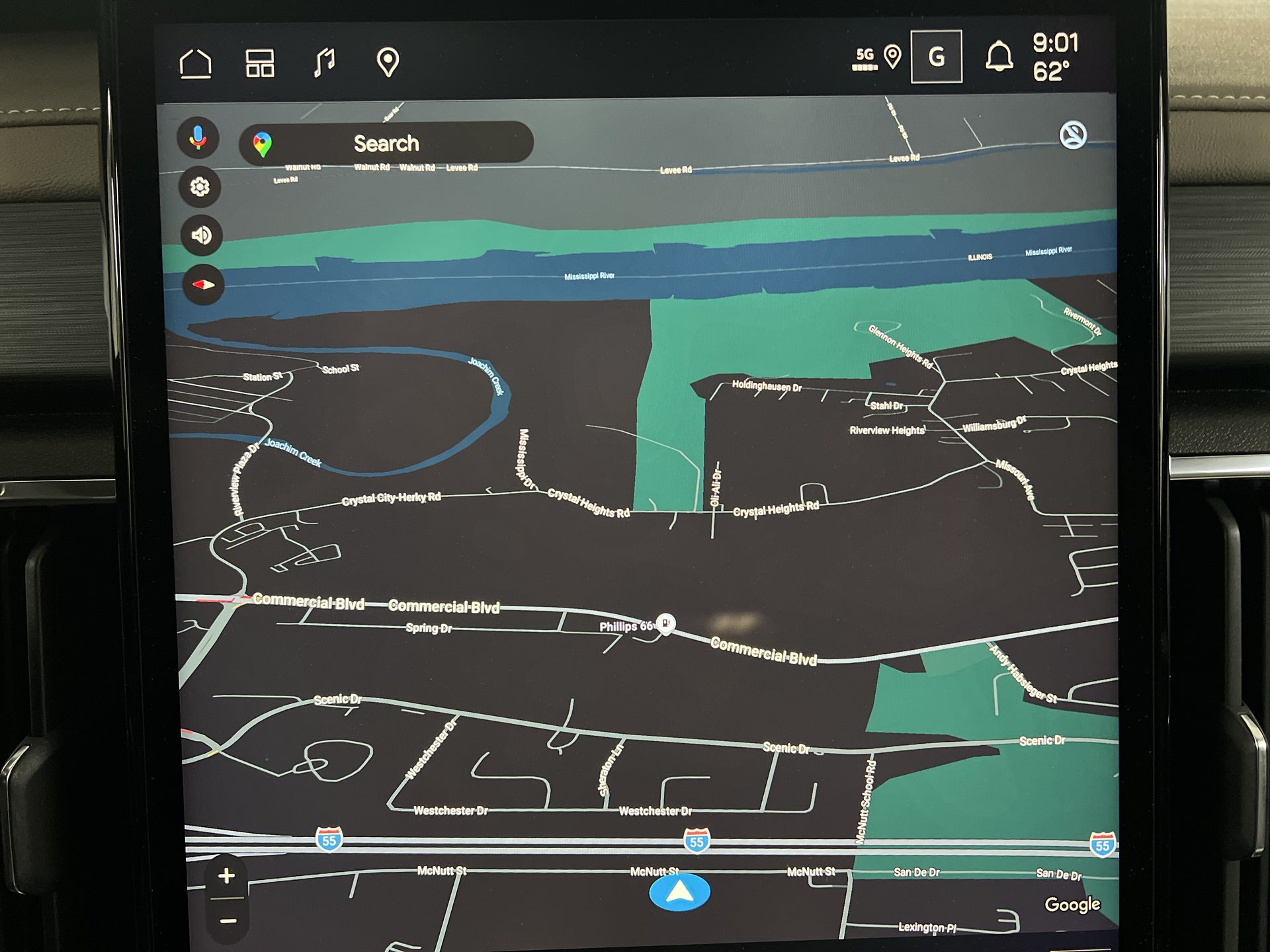
Task: Tap the School St label
Action: pos(341,369)
